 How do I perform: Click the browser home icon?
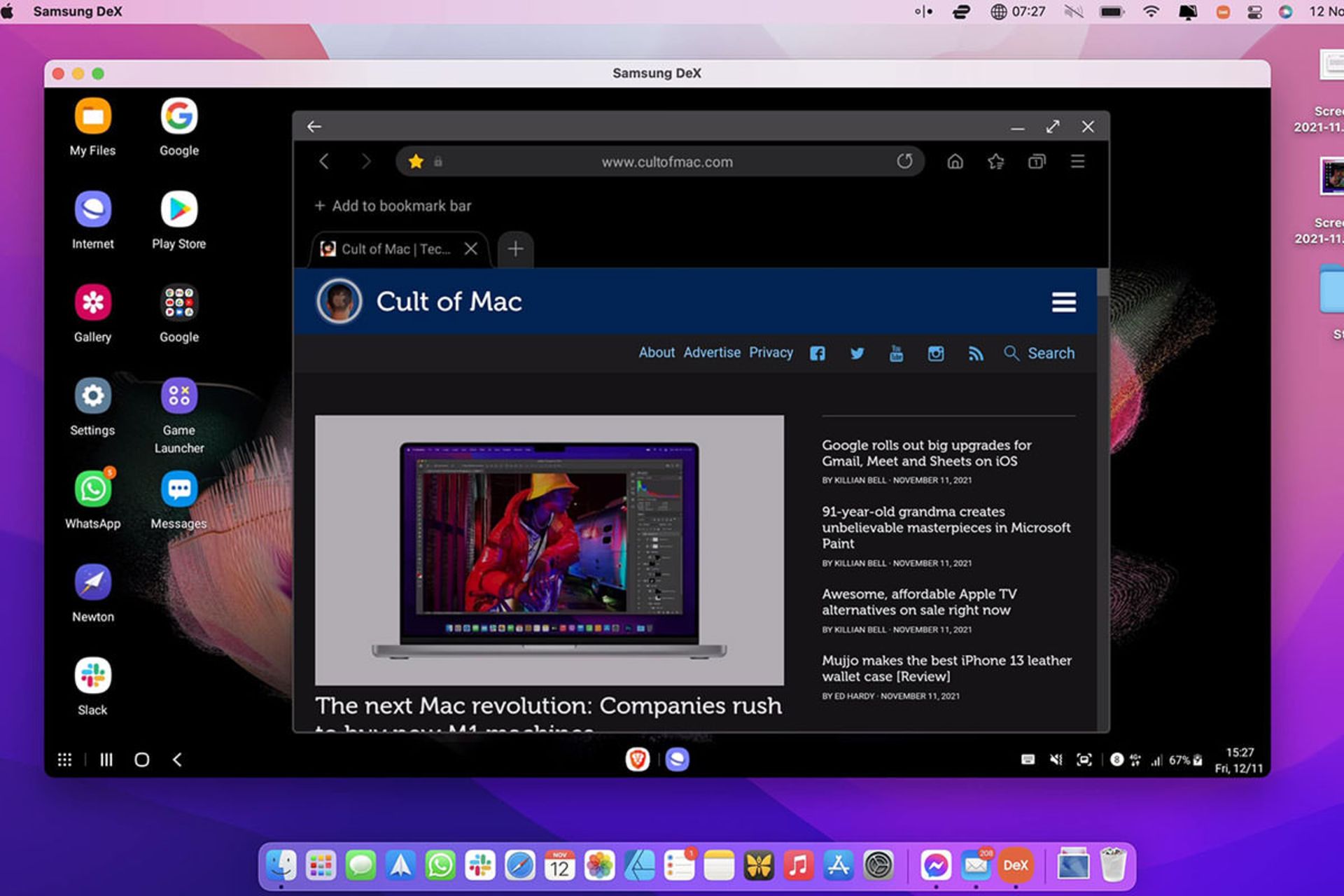(x=955, y=162)
